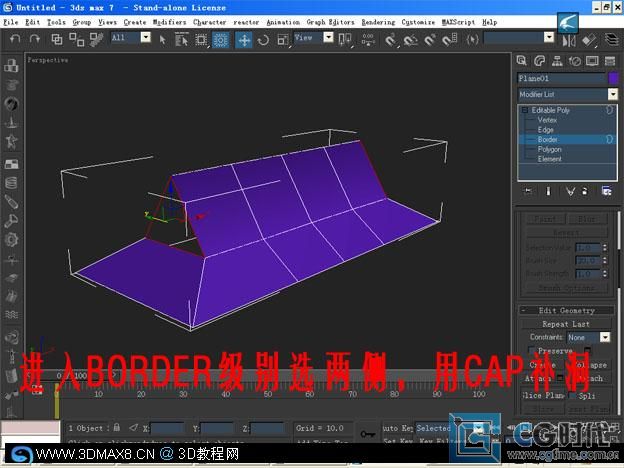Click the Rectangular Selection Region icon
Screen dimensions: 624x468
[x=201, y=39]
